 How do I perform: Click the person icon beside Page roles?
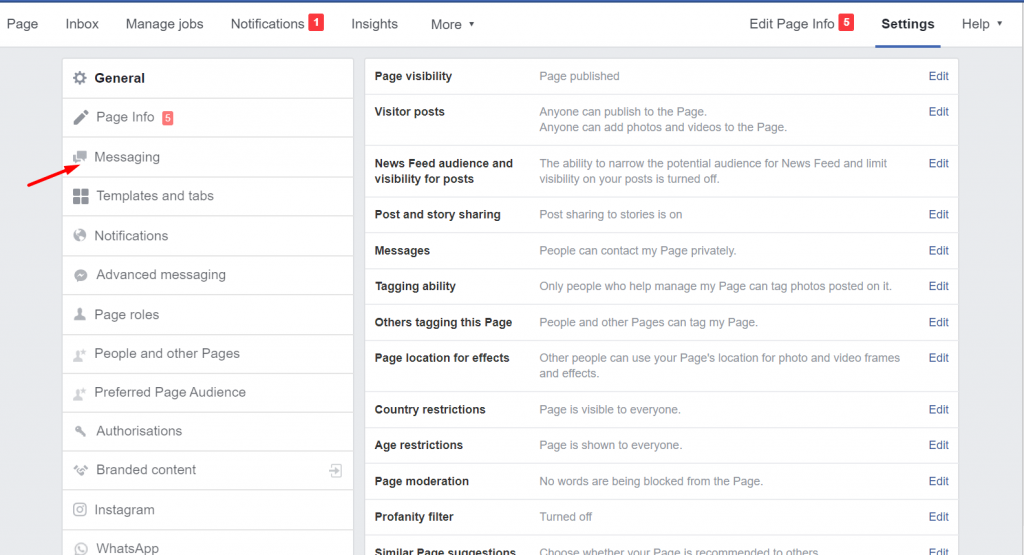pyautogui.click(x=80, y=314)
